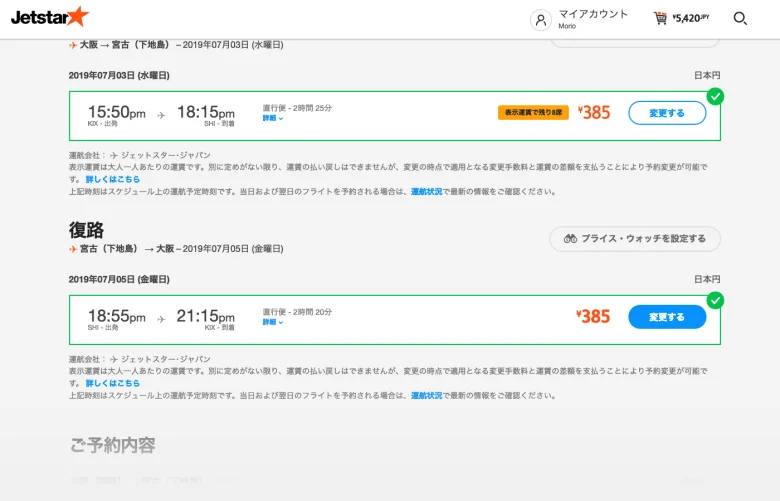
Task: Click the 18:55pm departure time
Action: coord(116,316)
